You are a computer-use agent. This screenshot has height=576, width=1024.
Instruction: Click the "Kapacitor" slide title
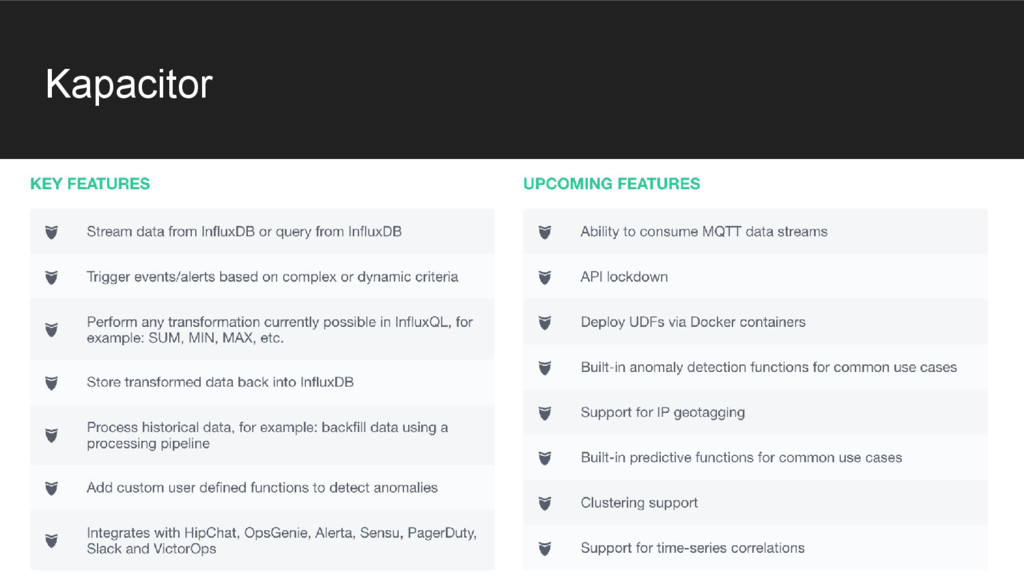pos(129,85)
